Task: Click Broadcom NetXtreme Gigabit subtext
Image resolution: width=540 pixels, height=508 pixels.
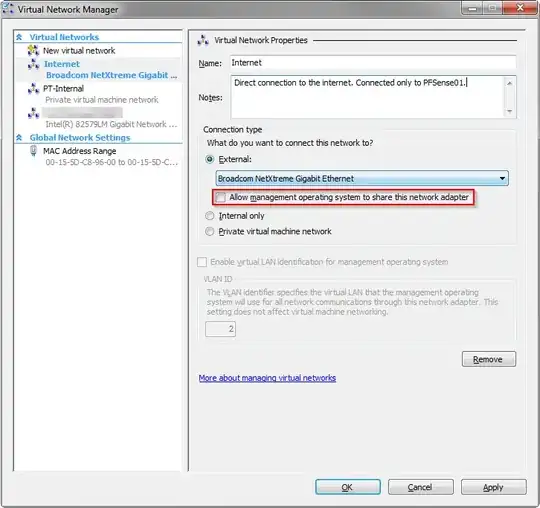Action: click(112, 75)
